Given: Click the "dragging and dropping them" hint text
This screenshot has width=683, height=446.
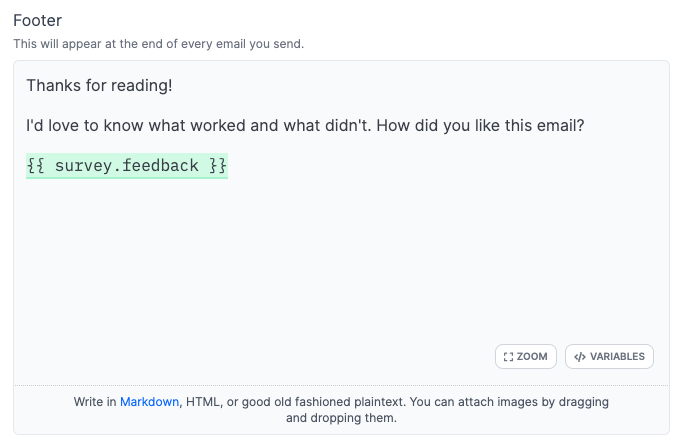Looking at the screenshot, I should pos(341,418).
